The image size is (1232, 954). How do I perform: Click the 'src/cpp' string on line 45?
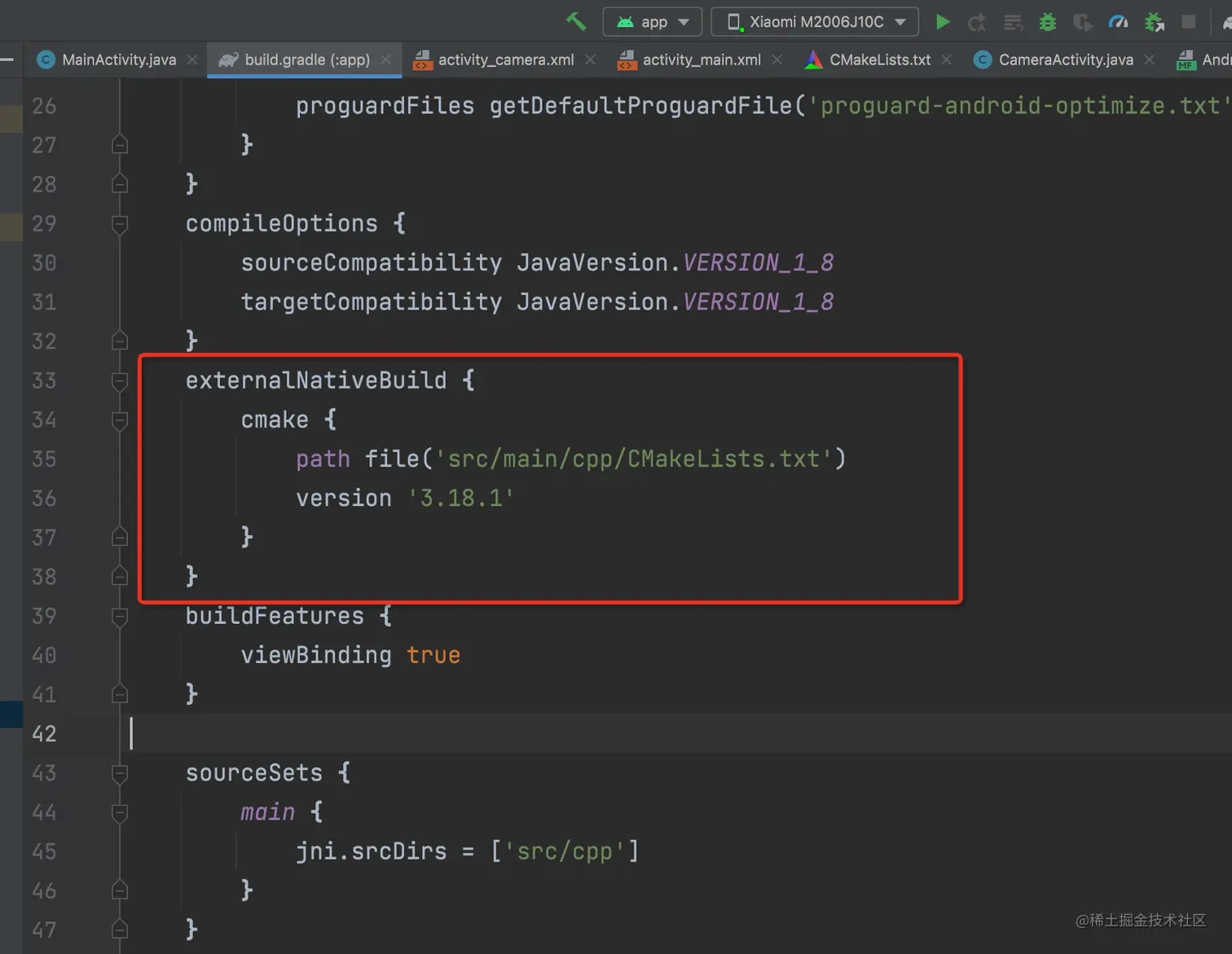pyautogui.click(x=565, y=851)
